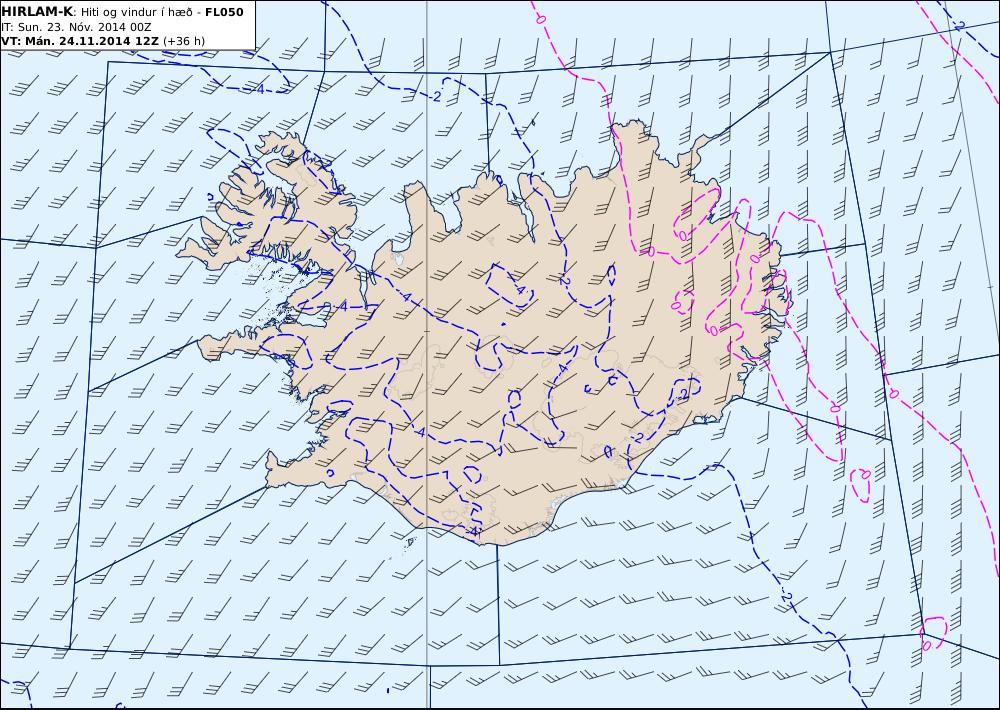Click the HIRLAM-K model name in the title box

click(37, 11)
